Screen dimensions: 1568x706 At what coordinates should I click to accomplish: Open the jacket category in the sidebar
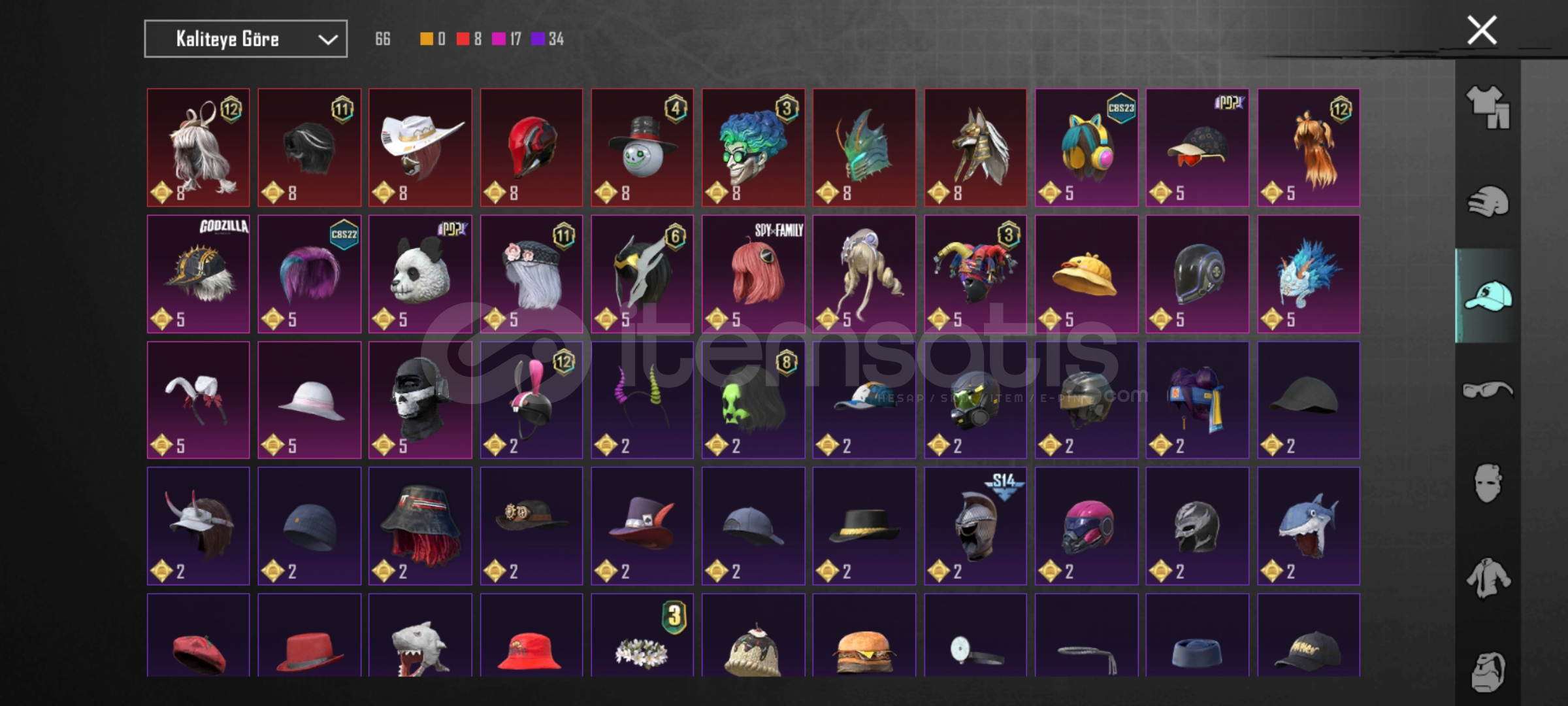[x=1488, y=578]
